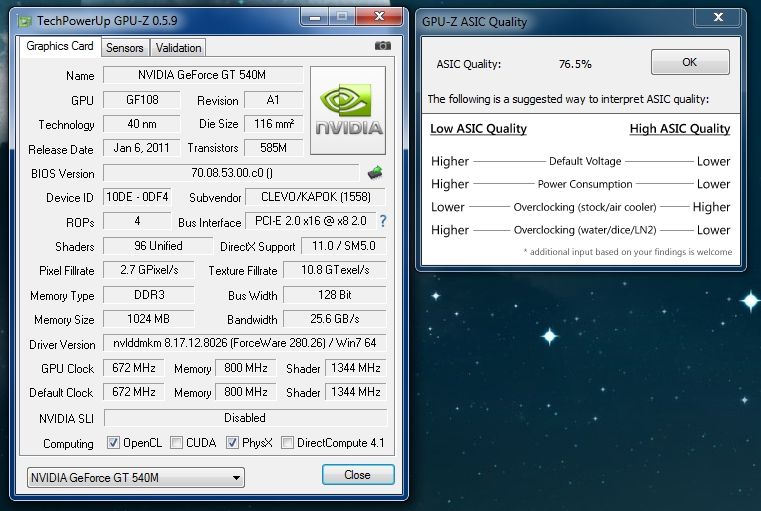Screen dimensions: 761x511
Task: Click the GPU Clock field 672 MHz
Action: [133, 368]
